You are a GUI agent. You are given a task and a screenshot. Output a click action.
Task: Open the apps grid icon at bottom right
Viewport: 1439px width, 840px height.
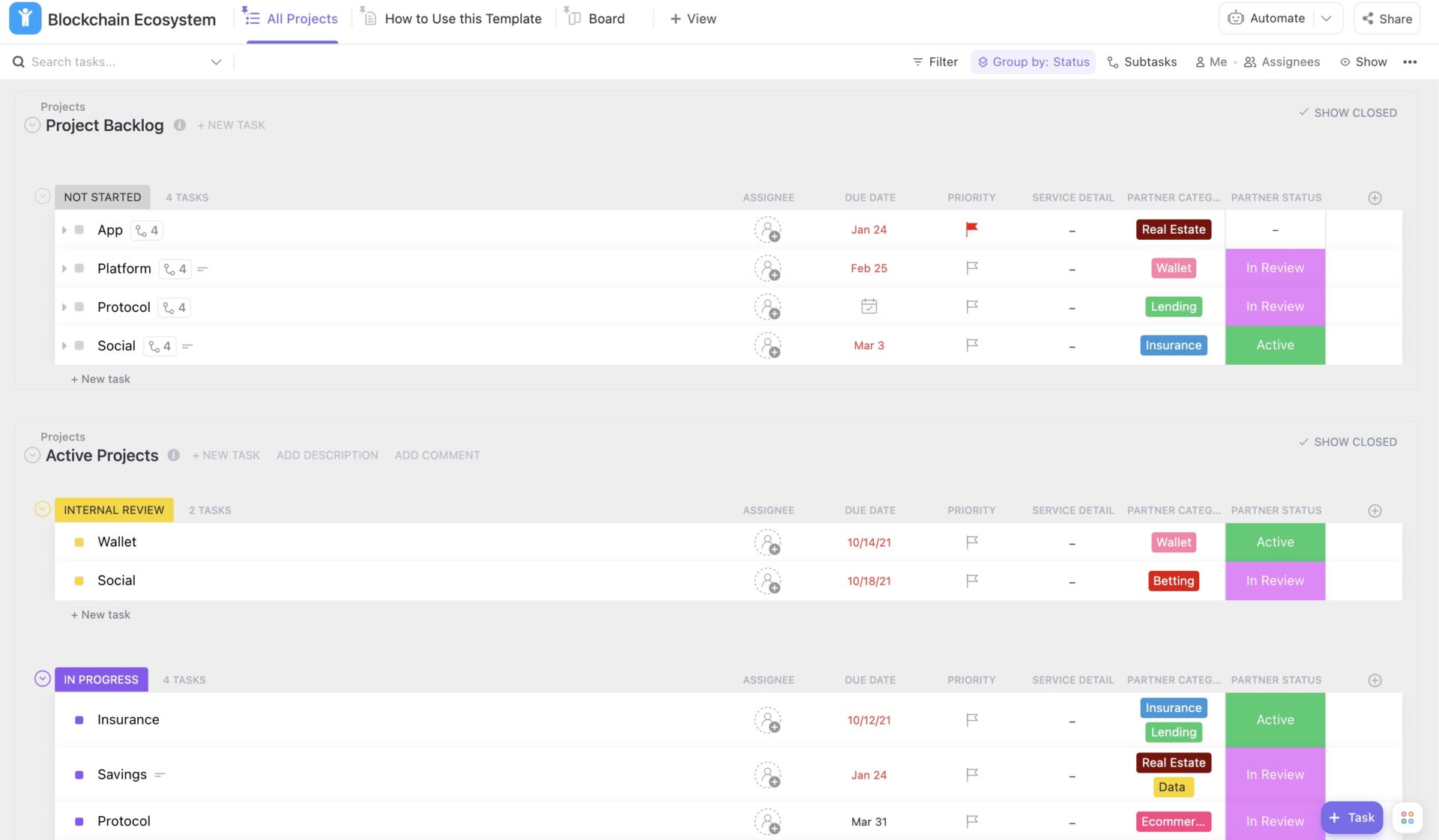click(x=1407, y=818)
